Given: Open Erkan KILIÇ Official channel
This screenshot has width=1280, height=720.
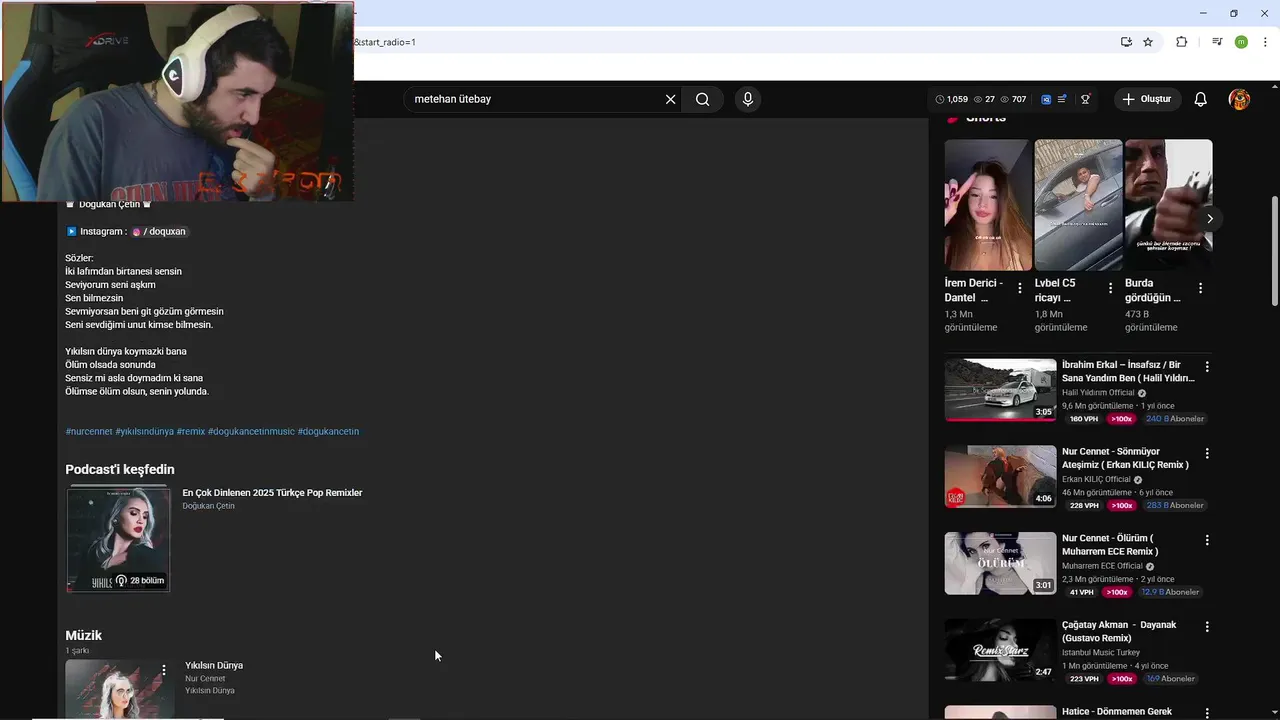Looking at the screenshot, I should click(1096, 479).
